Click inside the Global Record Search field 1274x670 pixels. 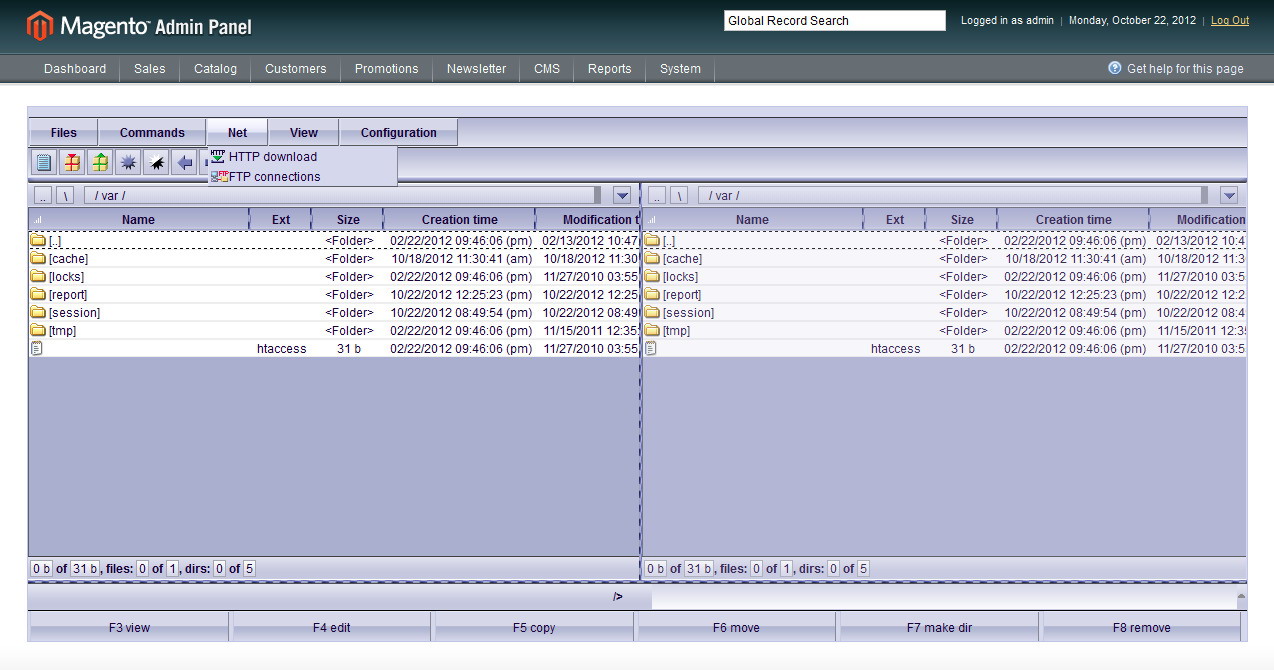834,20
